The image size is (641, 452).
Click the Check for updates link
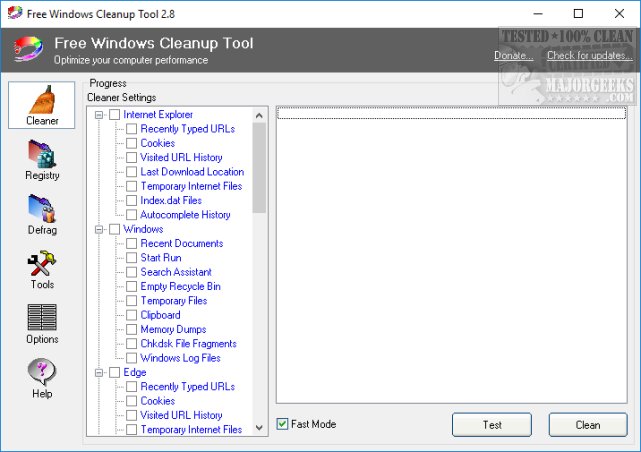pyautogui.click(x=589, y=56)
